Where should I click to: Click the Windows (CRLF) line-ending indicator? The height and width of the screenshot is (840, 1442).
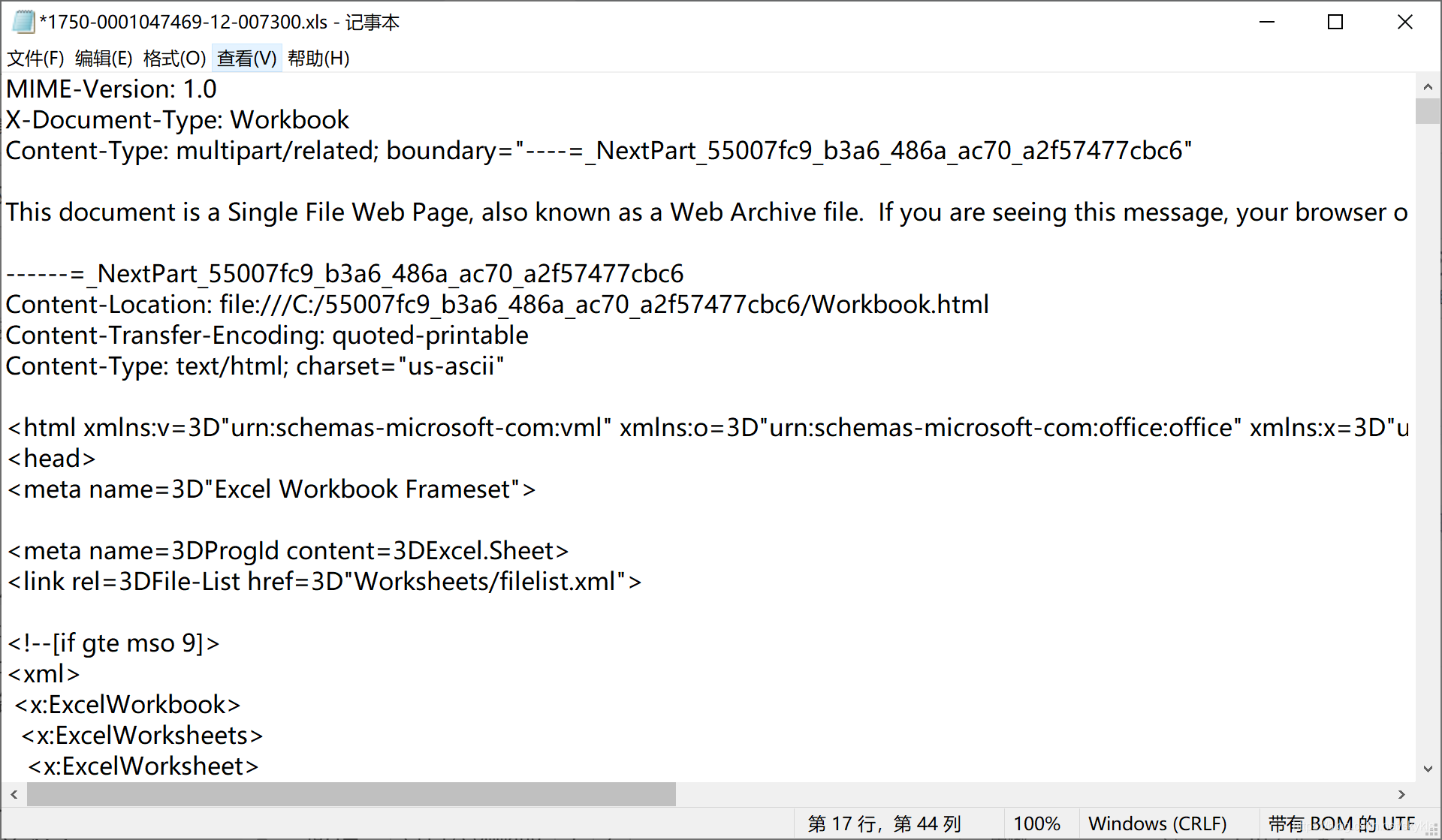(1158, 823)
